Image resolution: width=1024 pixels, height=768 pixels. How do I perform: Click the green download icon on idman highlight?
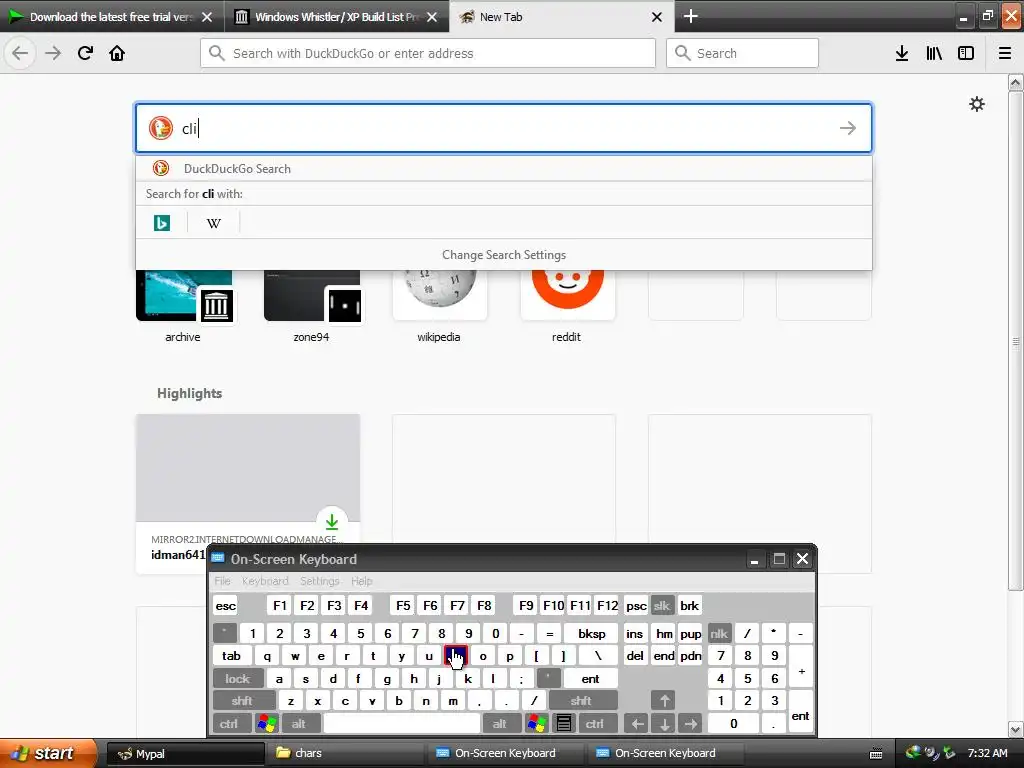(332, 521)
